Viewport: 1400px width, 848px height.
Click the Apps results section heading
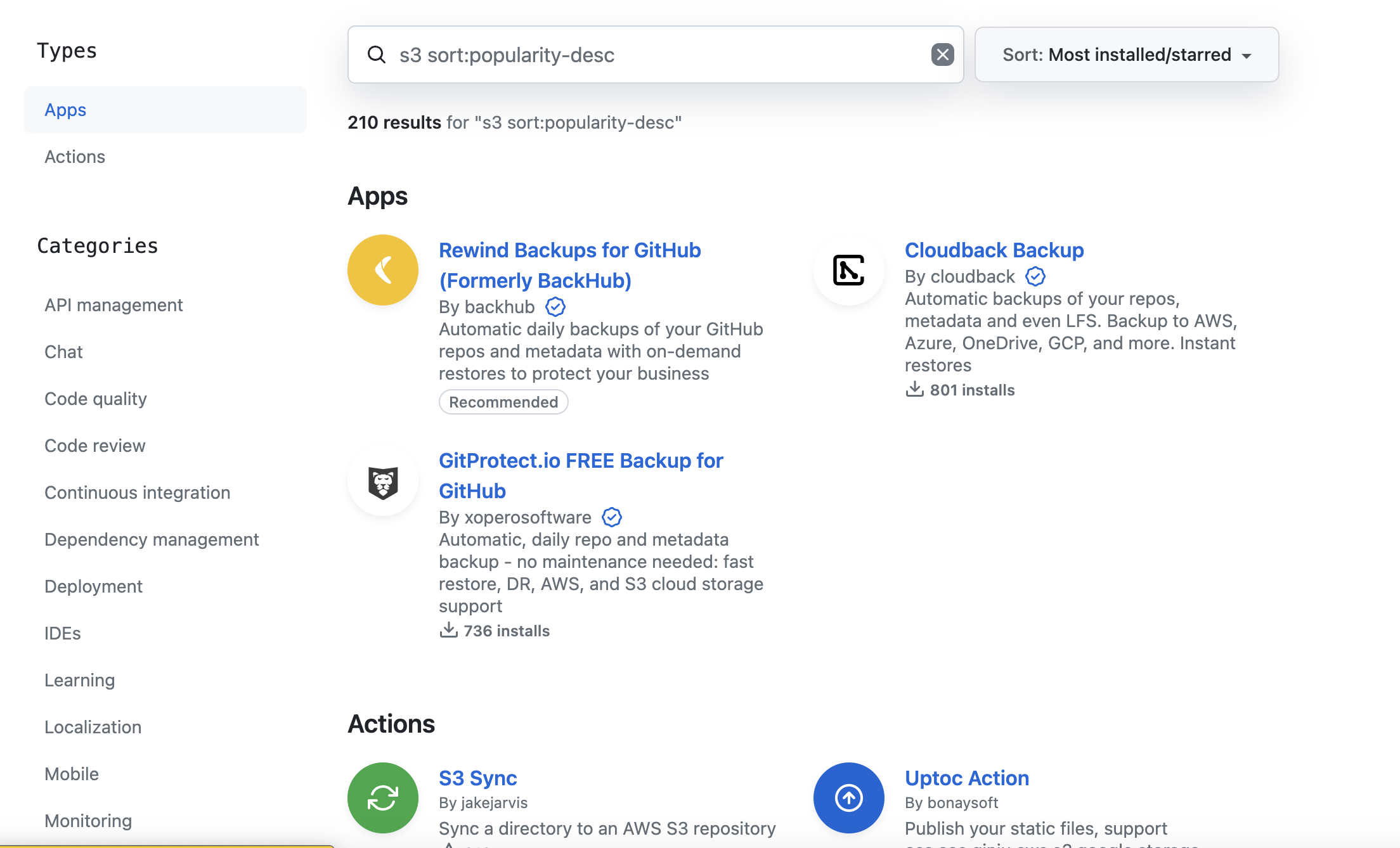(x=378, y=196)
